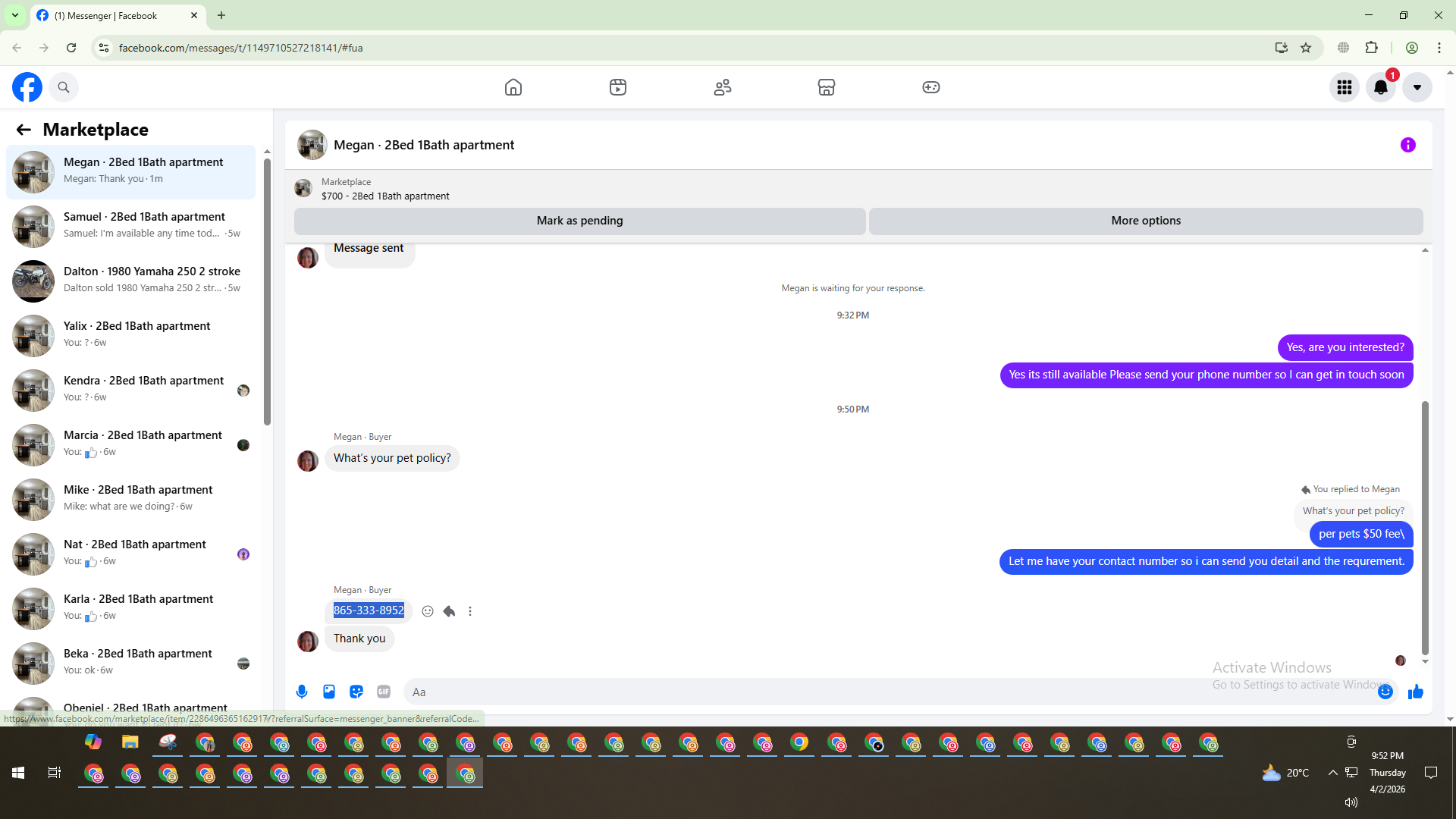1456x819 pixels.
Task: Click Megan's avatar in the chat header
Action: pos(312,145)
